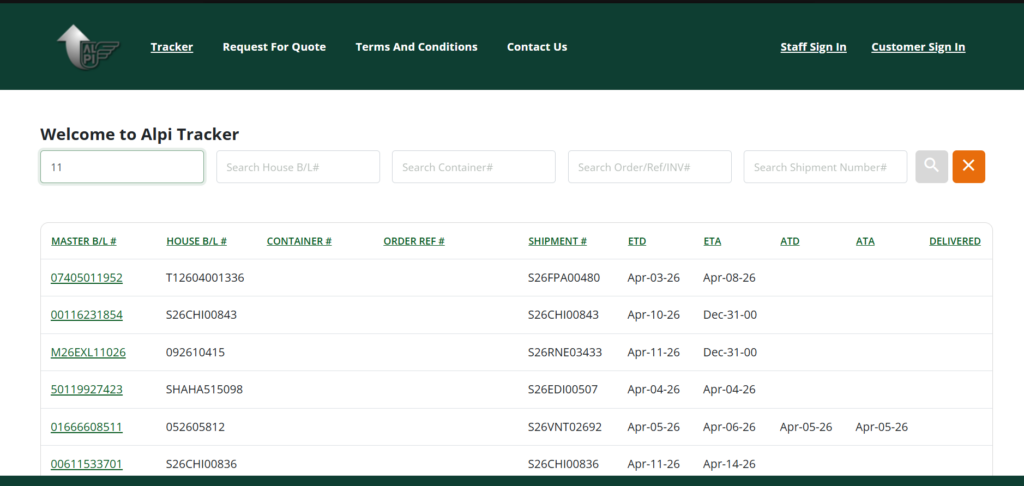Open master B/L 00116231854
This screenshot has height=486, width=1024.
(x=87, y=315)
